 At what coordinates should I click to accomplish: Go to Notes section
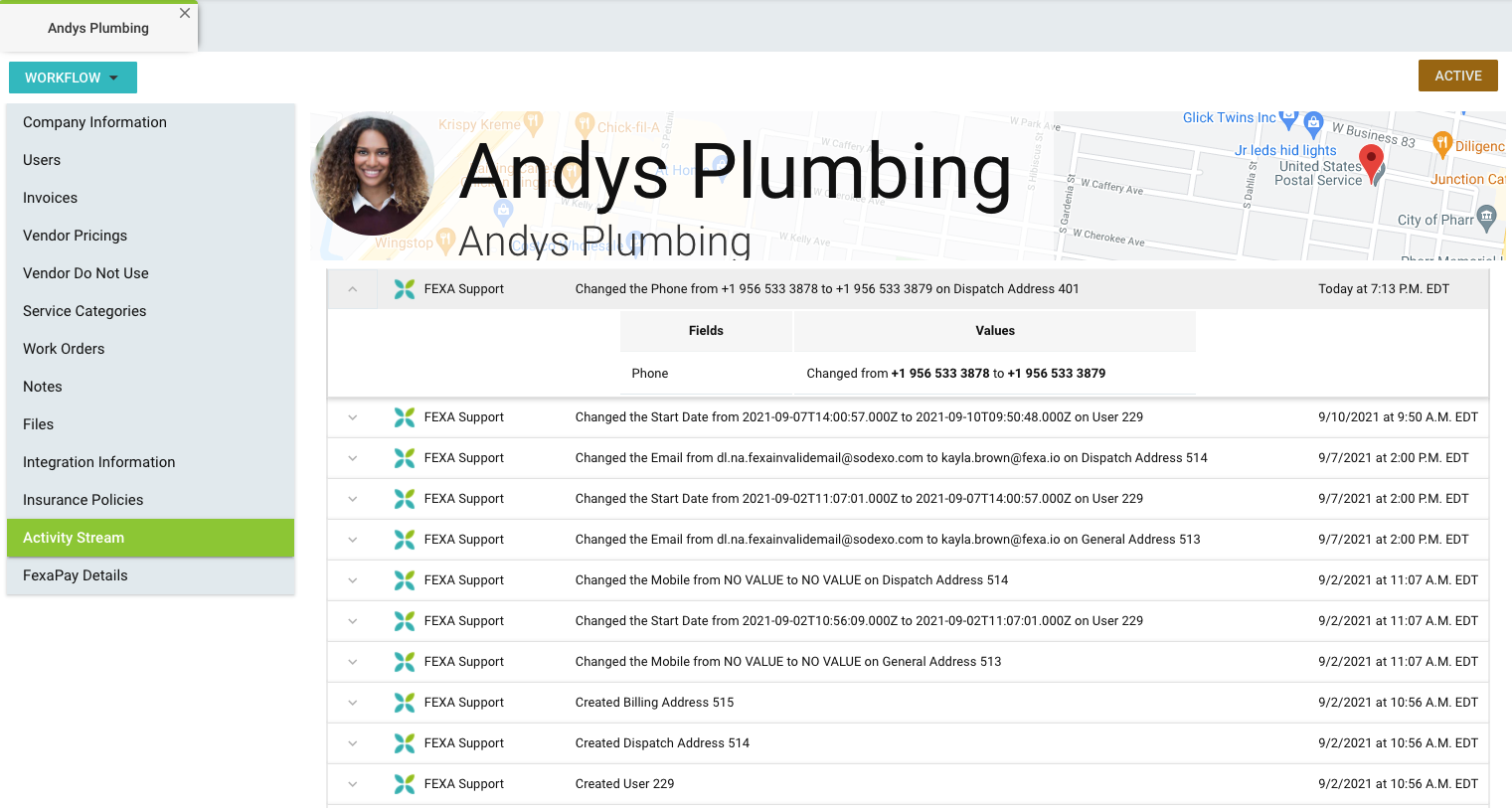(x=150, y=387)
